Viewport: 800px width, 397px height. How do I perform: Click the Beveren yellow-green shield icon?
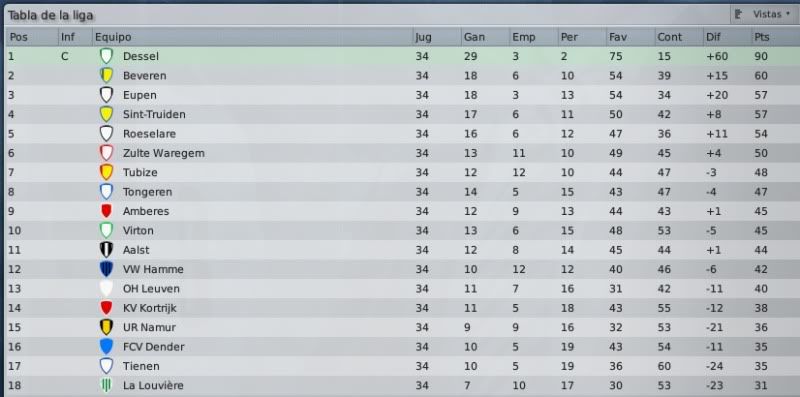point(106,76)
